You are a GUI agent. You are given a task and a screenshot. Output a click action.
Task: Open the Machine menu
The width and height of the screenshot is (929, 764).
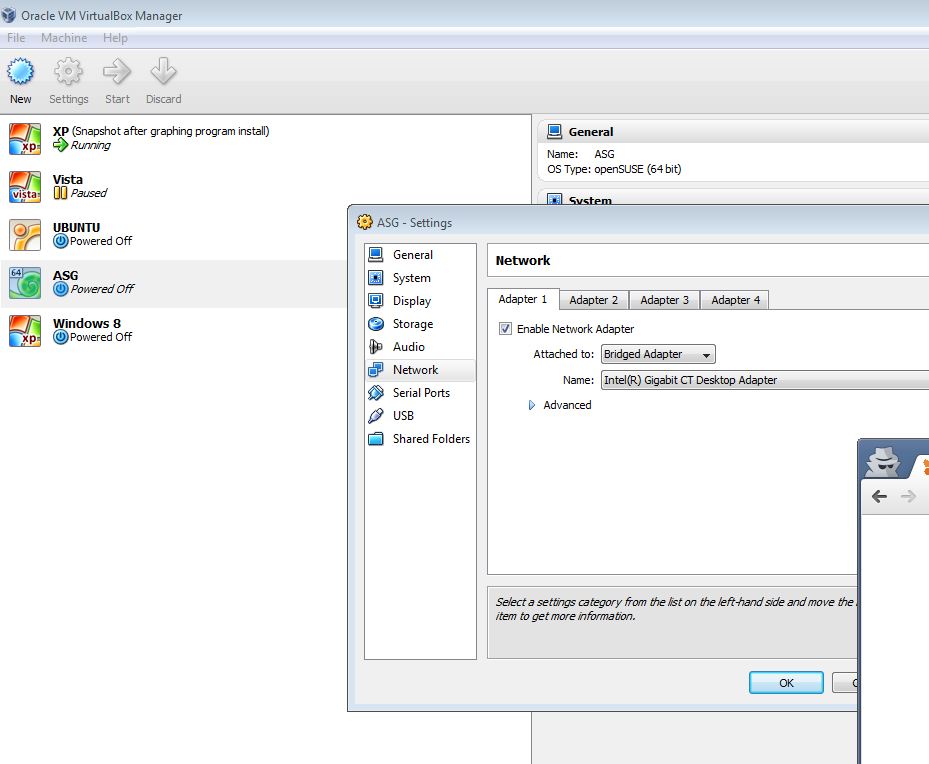click(64, 38)
